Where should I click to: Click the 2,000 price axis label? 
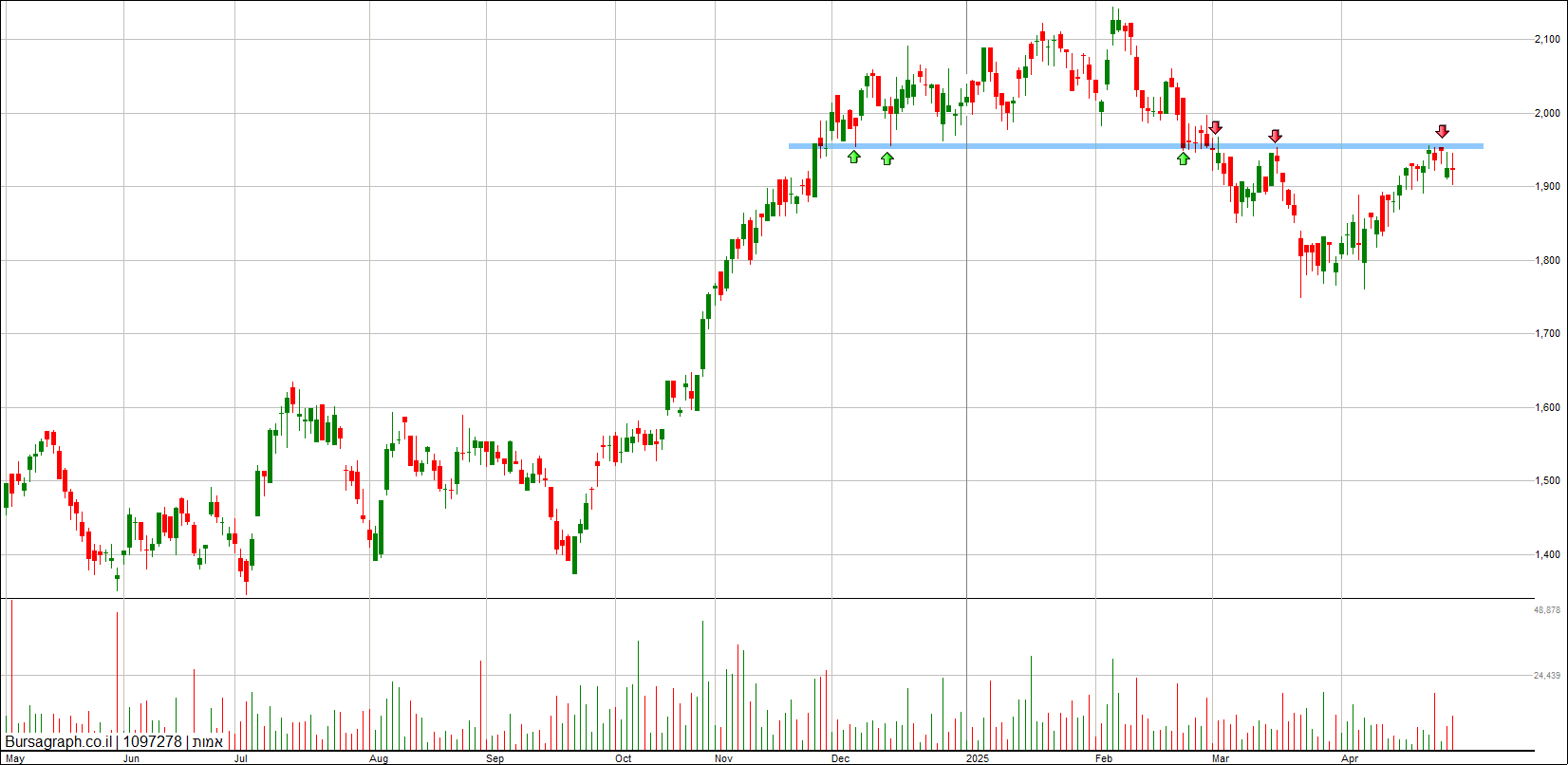(x=1547, y=114)
